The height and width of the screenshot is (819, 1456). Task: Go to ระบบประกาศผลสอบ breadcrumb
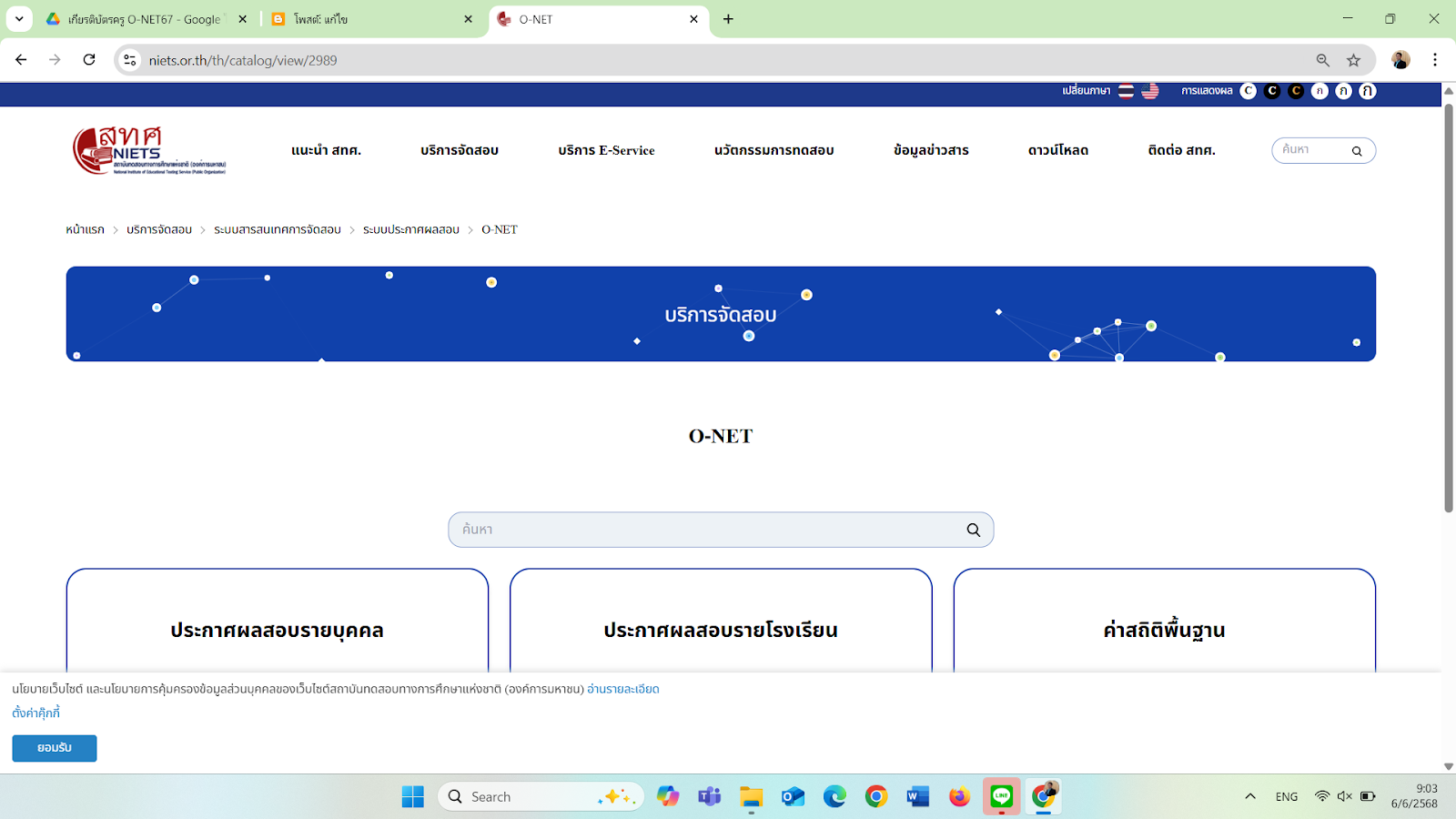[411, 229]
